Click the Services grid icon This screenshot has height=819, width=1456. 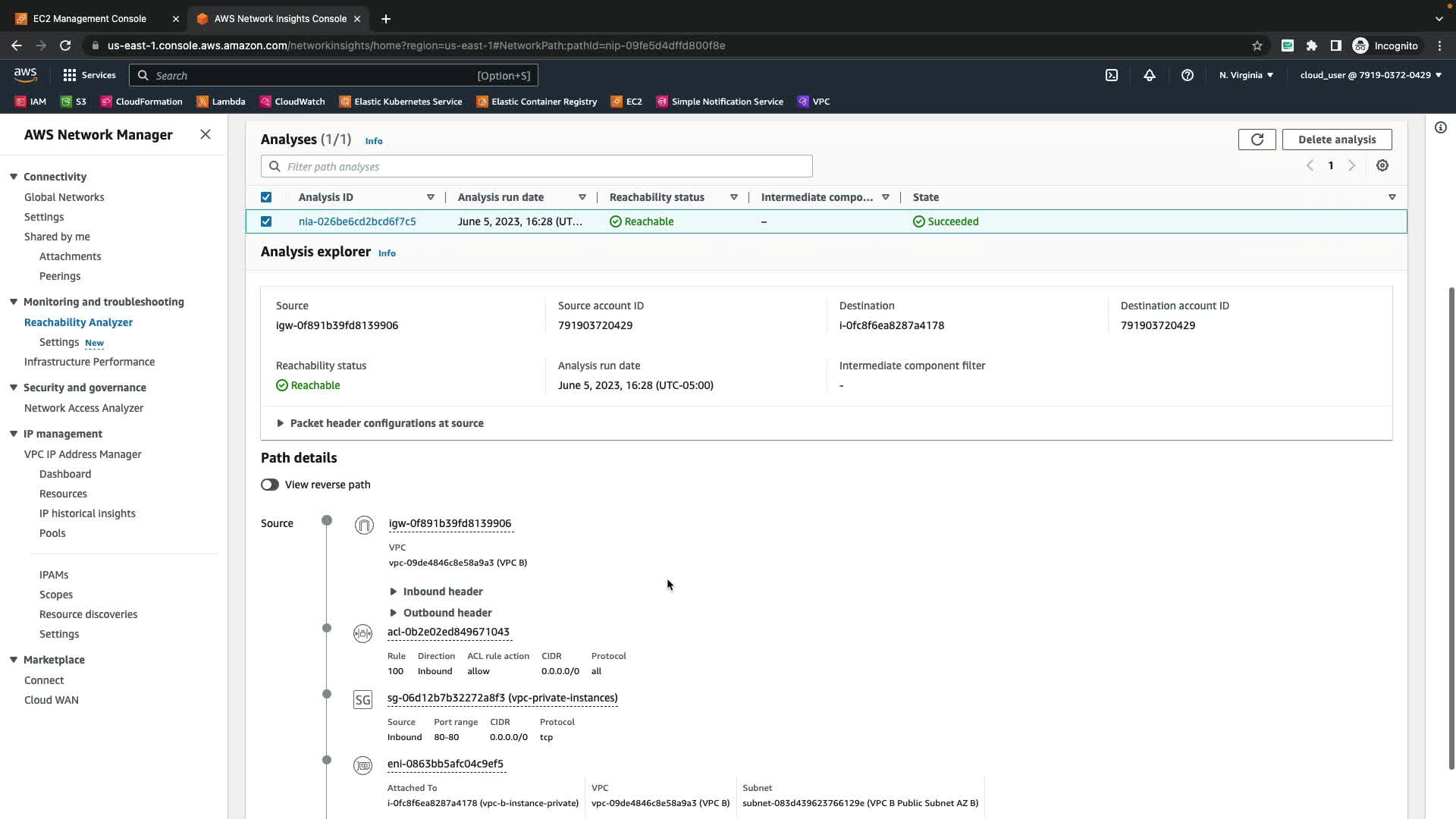(70, 75)
